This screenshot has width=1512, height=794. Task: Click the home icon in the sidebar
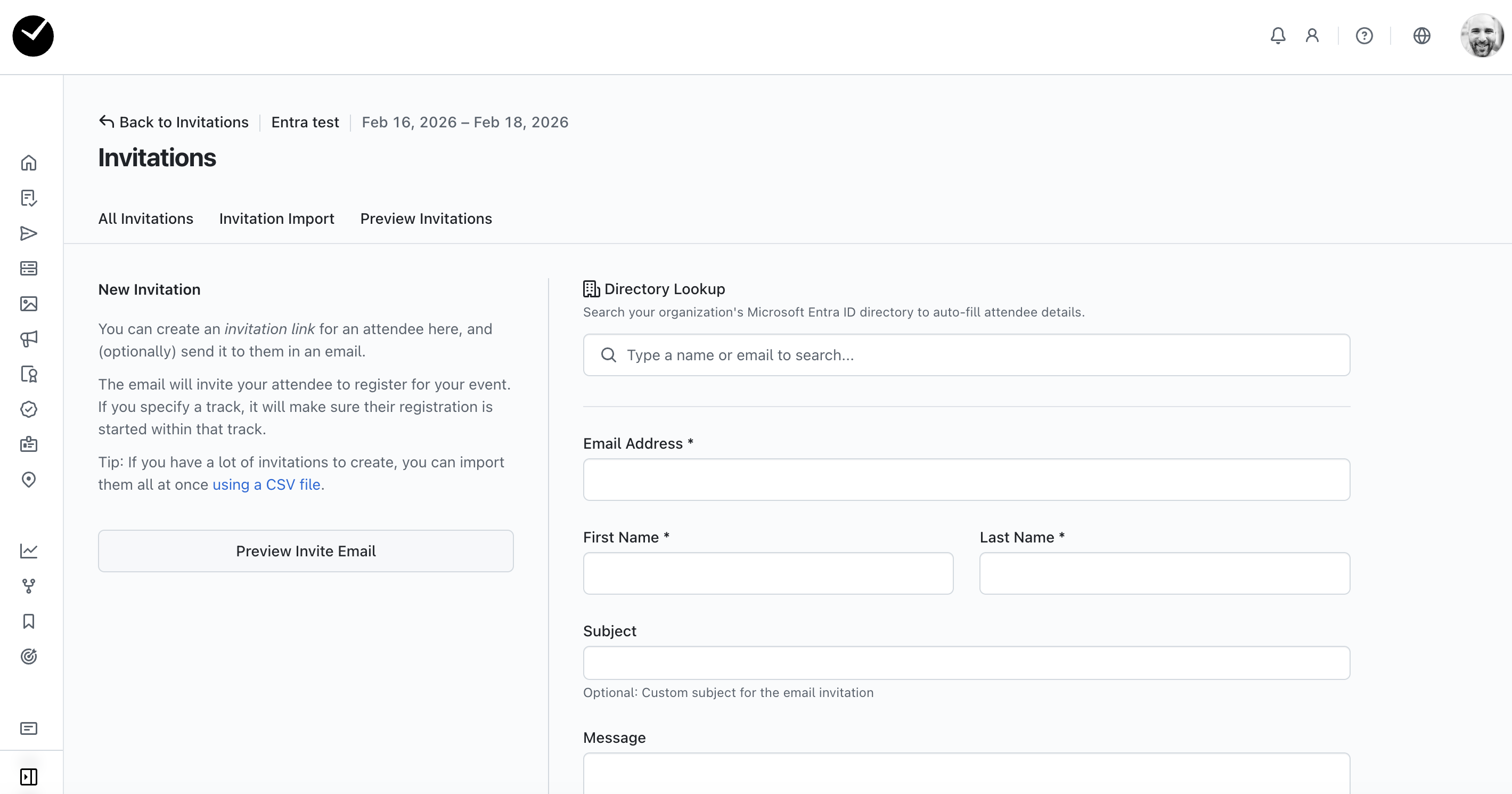click(x=28, y=163)
